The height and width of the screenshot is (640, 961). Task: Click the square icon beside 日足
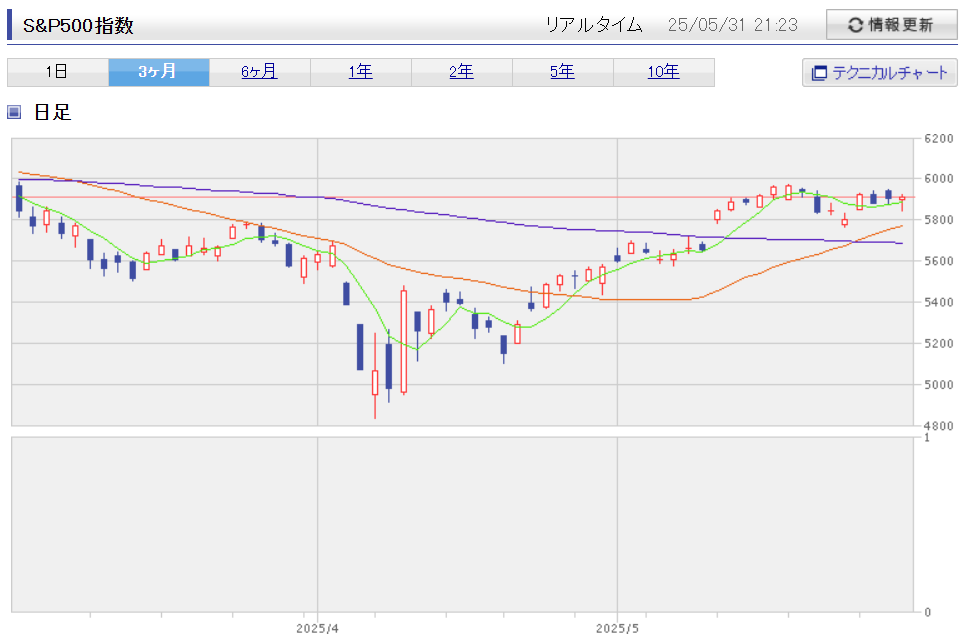click(x=14, y=112)
